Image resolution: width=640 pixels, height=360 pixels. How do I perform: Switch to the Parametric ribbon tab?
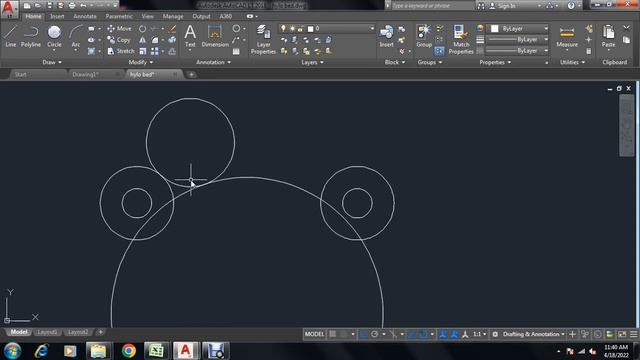pyautogui.click(x=119, y=16)
